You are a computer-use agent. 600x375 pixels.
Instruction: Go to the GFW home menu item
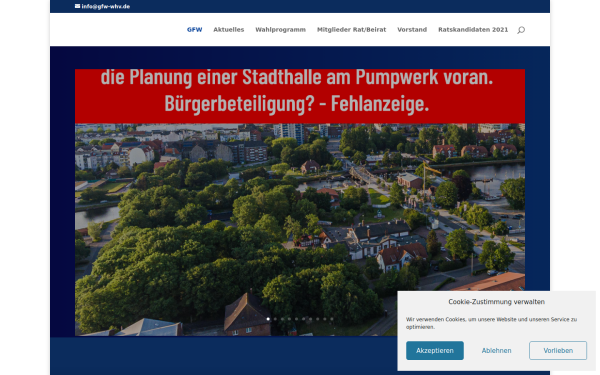[x=194, y=29]
